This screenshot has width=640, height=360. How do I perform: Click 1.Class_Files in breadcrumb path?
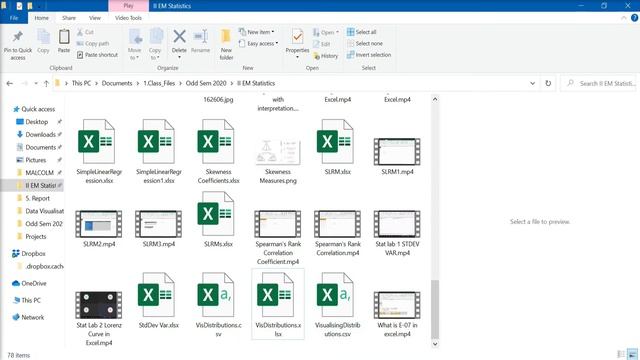159,83
